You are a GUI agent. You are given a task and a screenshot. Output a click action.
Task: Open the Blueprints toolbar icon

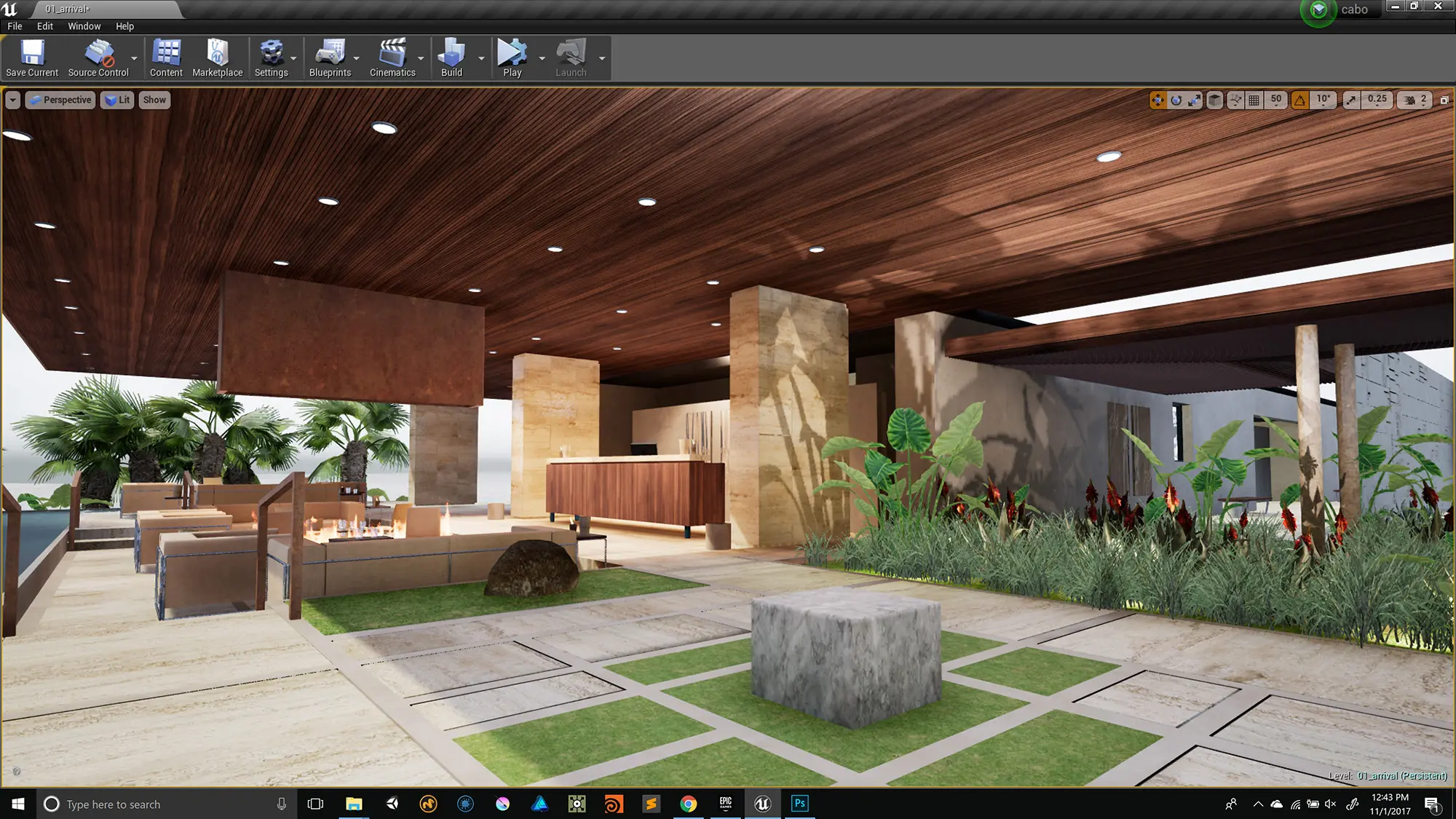[330, 58]
